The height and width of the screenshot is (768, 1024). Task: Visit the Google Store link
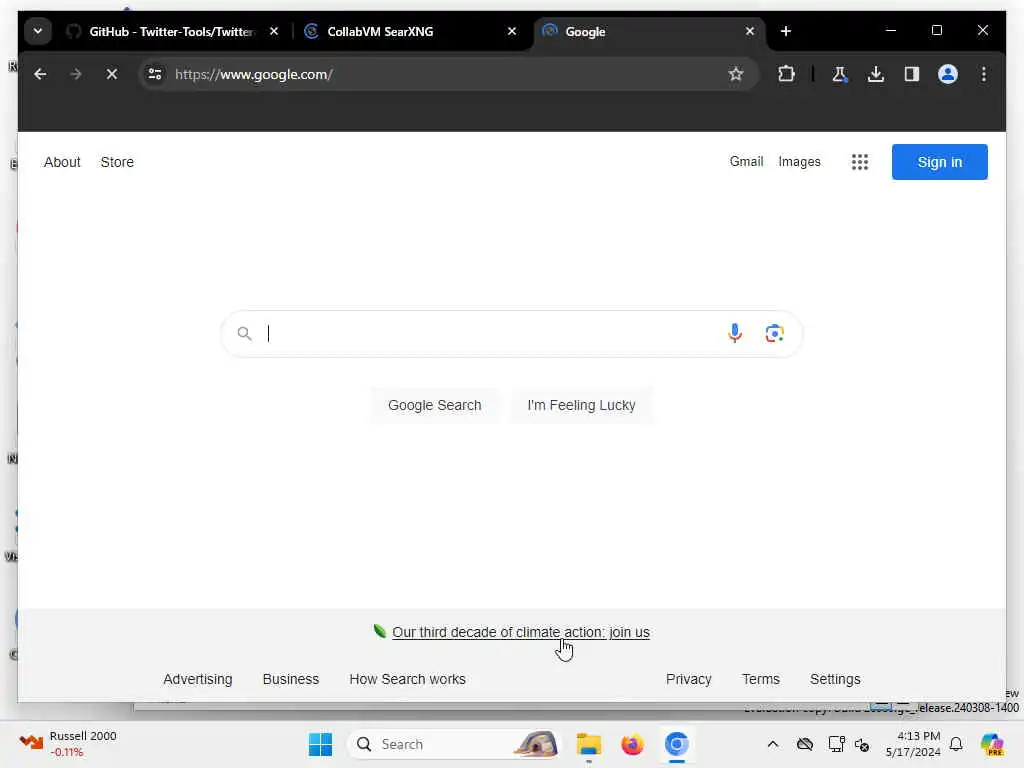pyautogui.click(x=117, y=162)
